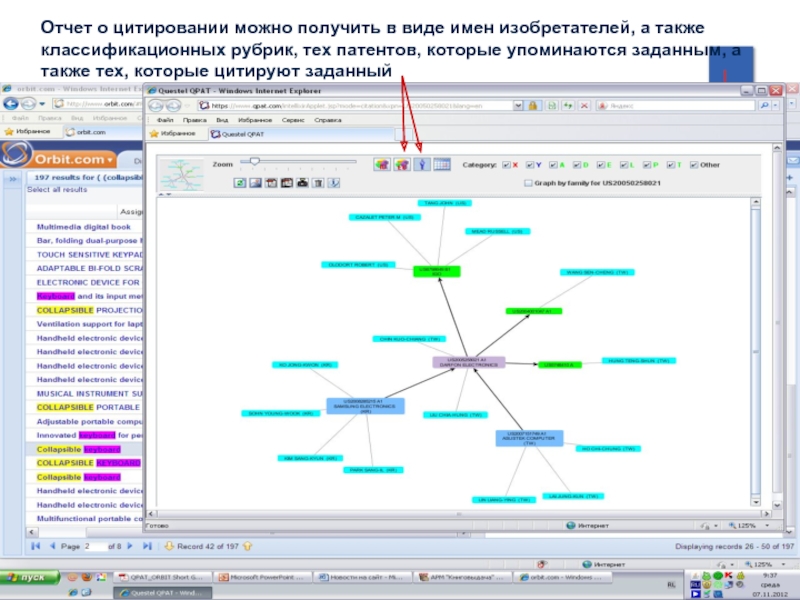Click the picture export icon next to refresh
The width and height of the screenshot is (800, 600).
click(256, 183)
